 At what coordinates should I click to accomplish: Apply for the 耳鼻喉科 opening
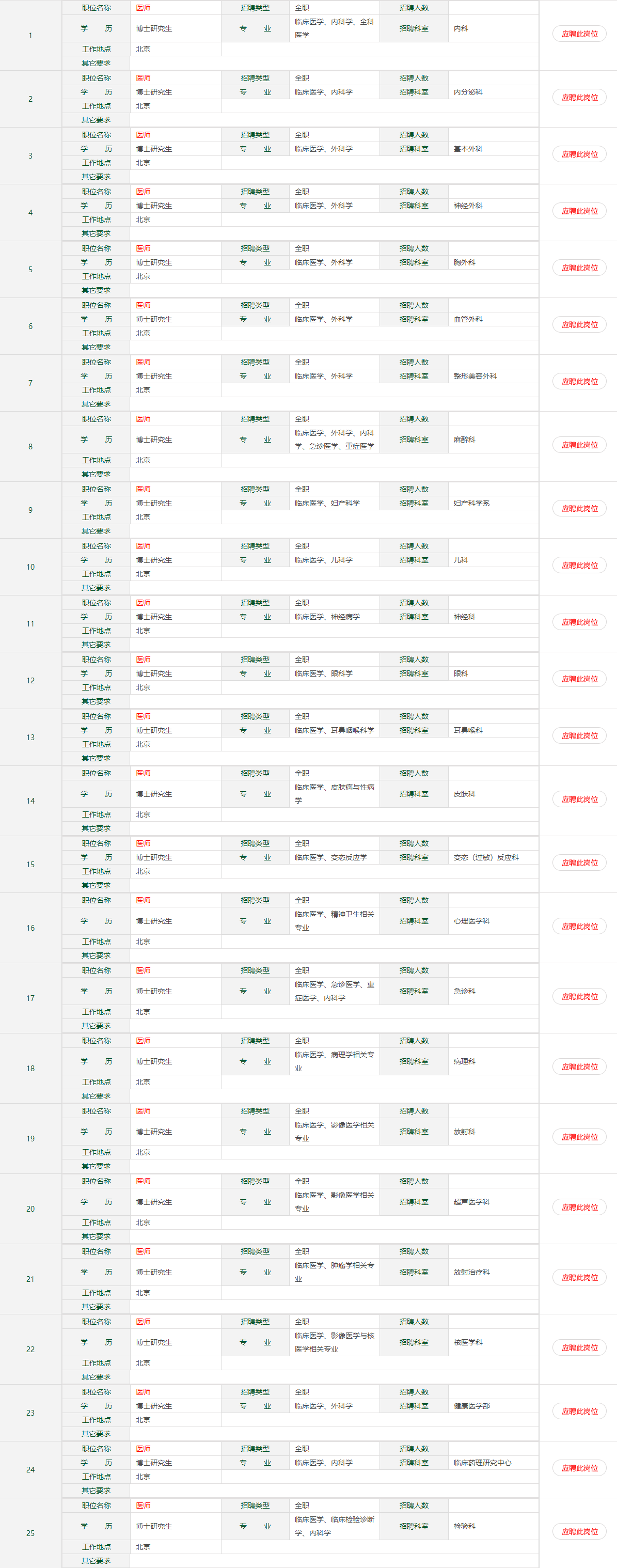click(579, 736)
